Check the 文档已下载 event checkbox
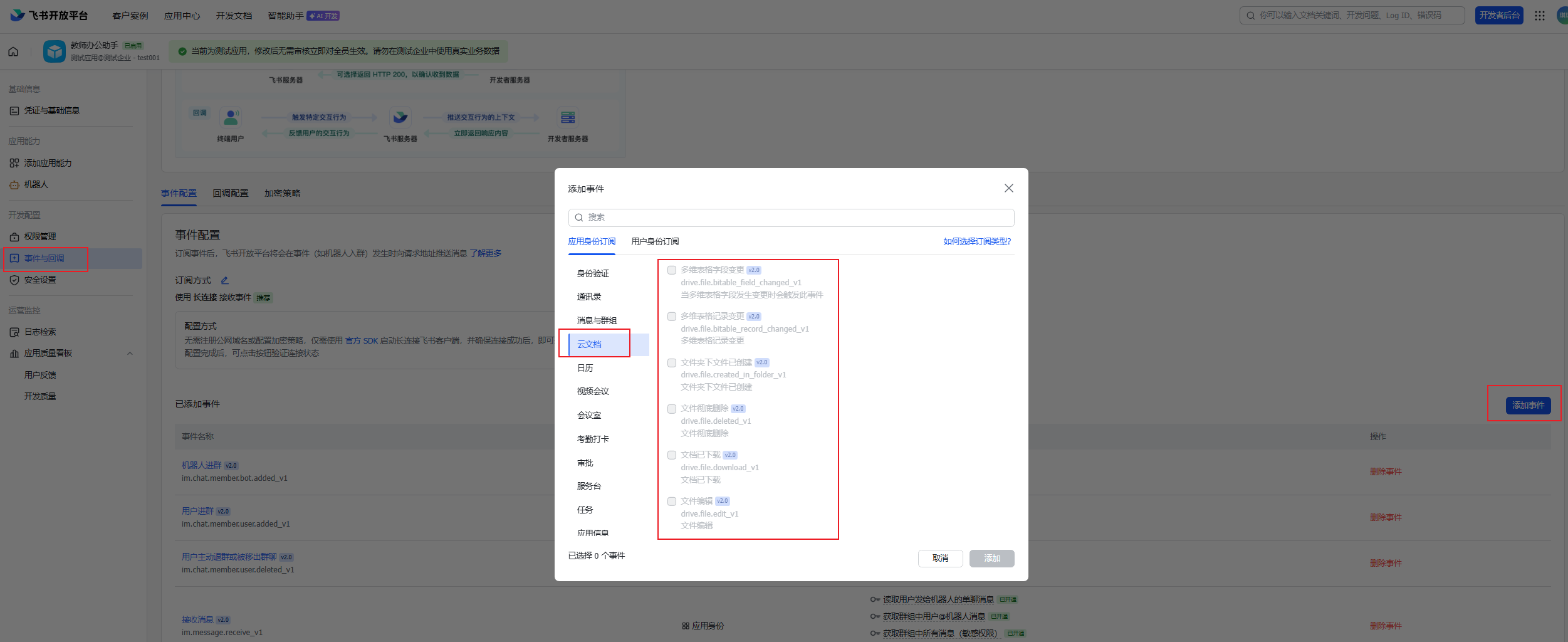Screen dimensions: 1568x642 point(672,455)
